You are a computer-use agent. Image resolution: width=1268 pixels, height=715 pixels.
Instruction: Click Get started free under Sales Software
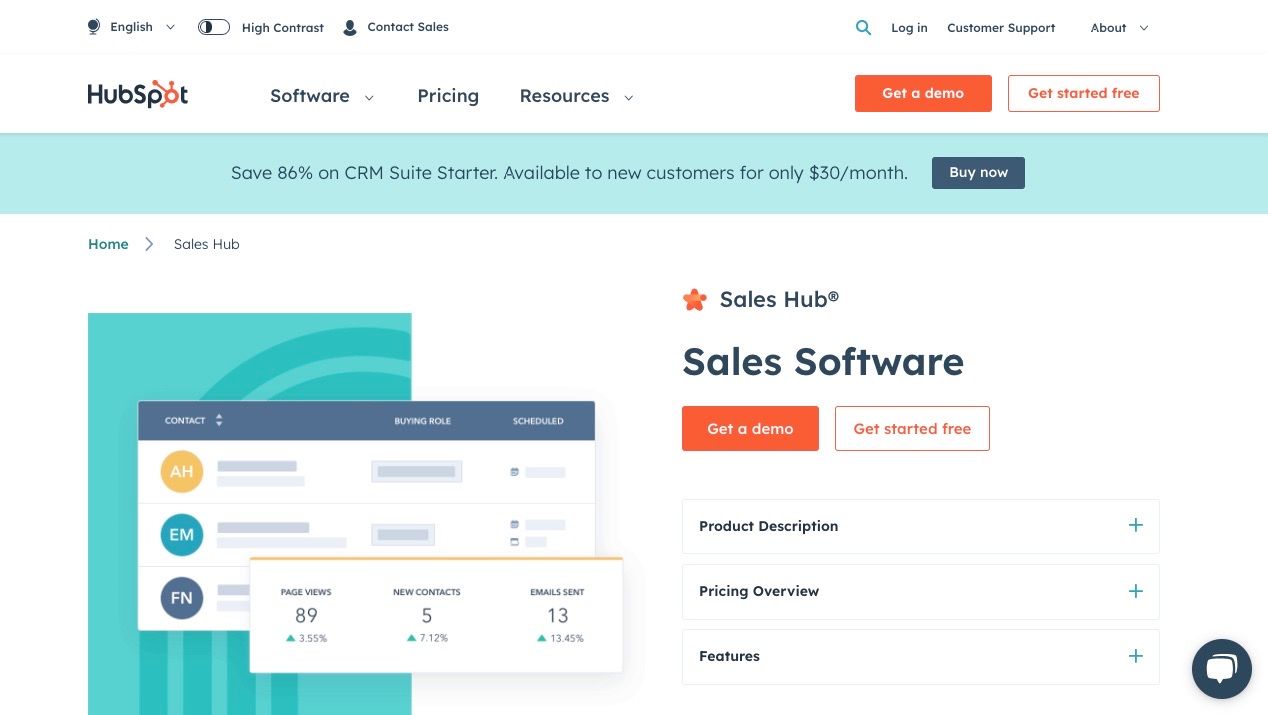pos(912,428)
